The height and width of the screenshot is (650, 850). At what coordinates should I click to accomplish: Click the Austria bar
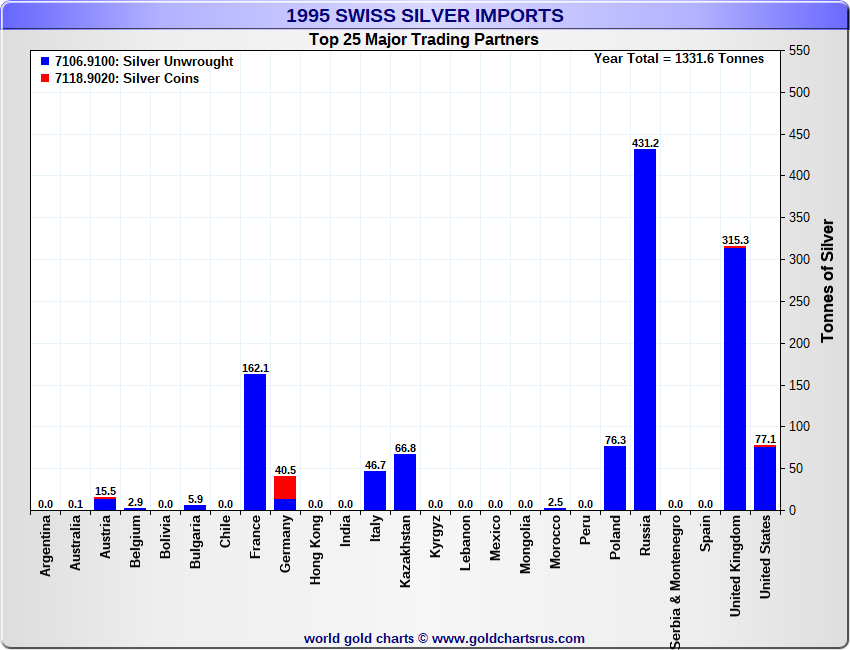coord(105,504)
